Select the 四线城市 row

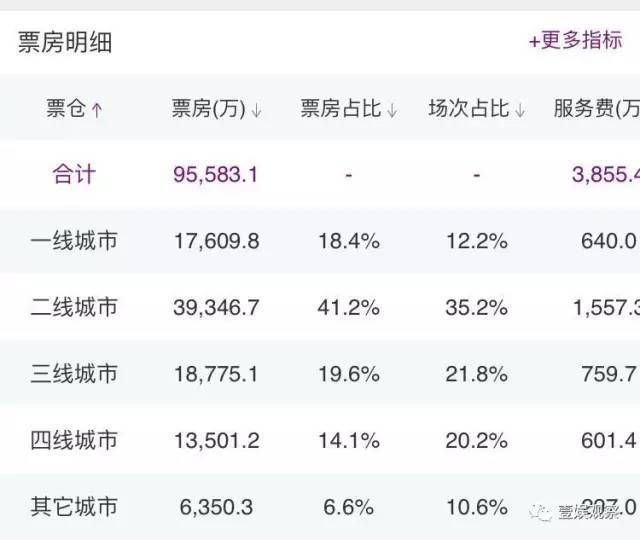pos(320,440)
